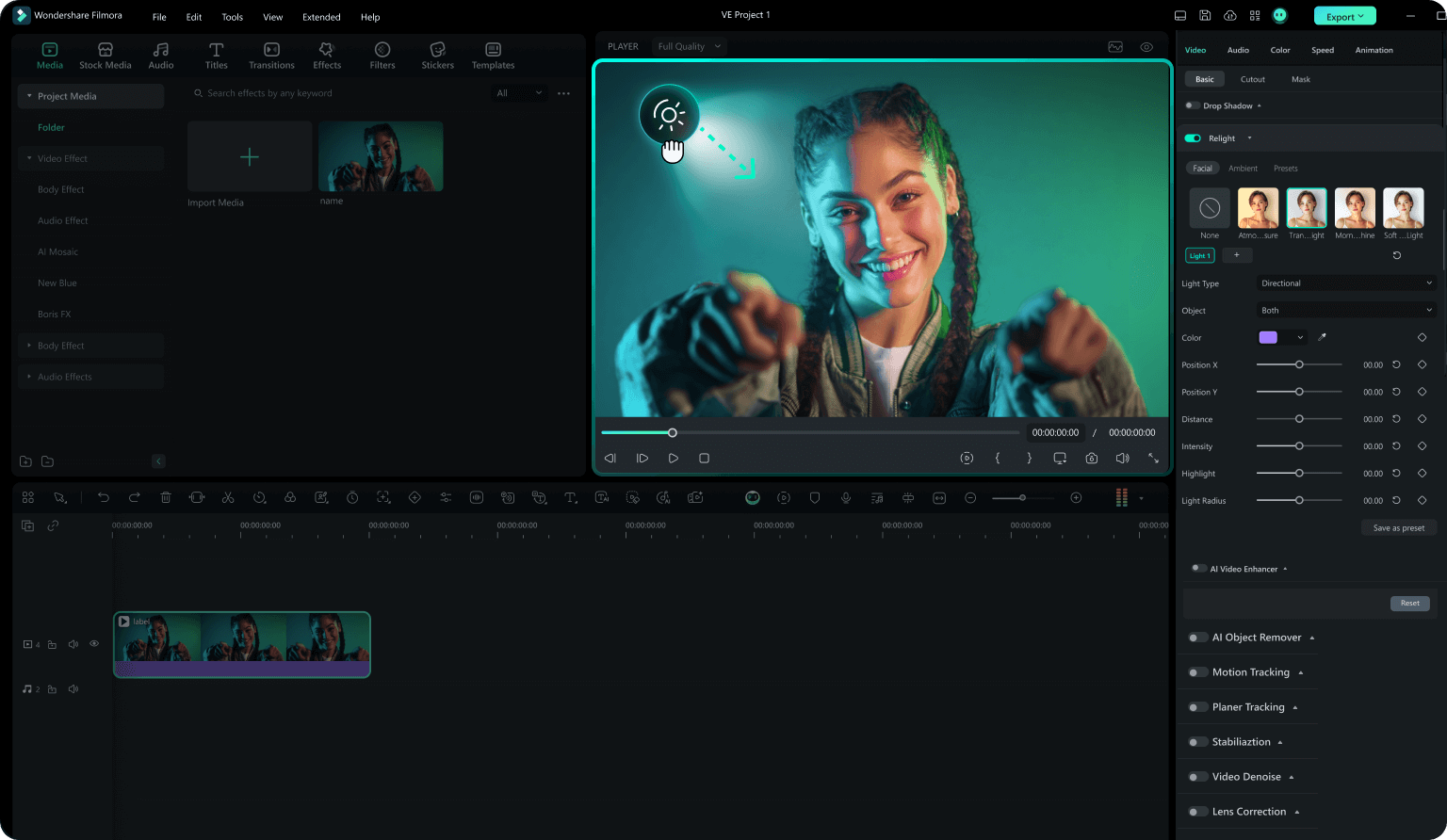Click the player volume speaker icon

point(1122,458)
